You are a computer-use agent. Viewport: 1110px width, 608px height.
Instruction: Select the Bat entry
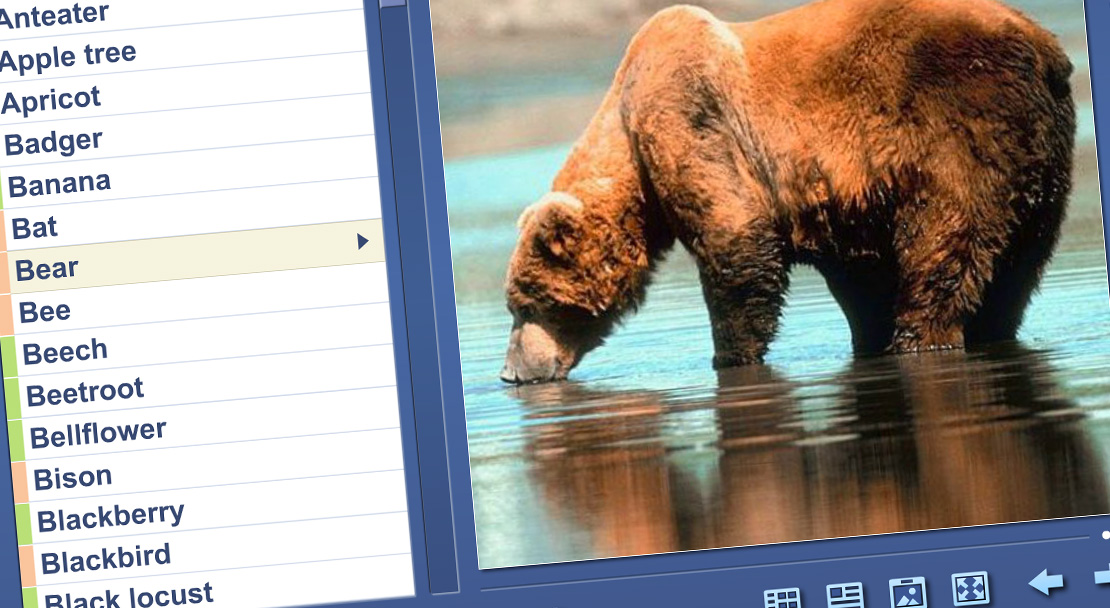click(x=35, y=228)
